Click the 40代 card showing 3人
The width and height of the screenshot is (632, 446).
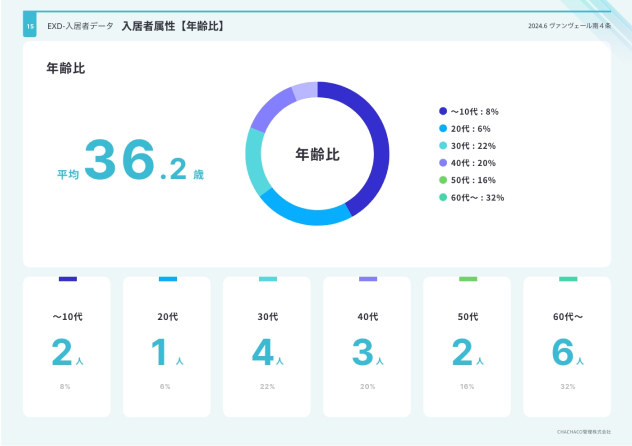367,346
